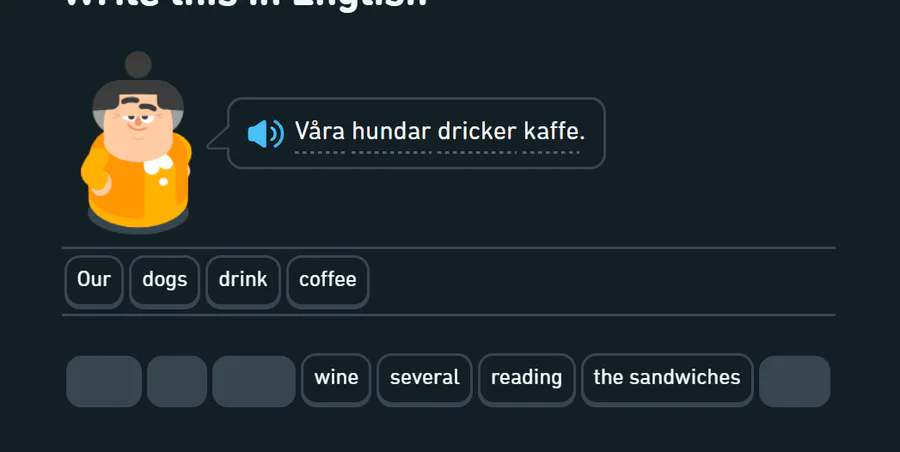Tap the word "dricker" for a hint
The image size is (900, 452).
pos(477,131)
